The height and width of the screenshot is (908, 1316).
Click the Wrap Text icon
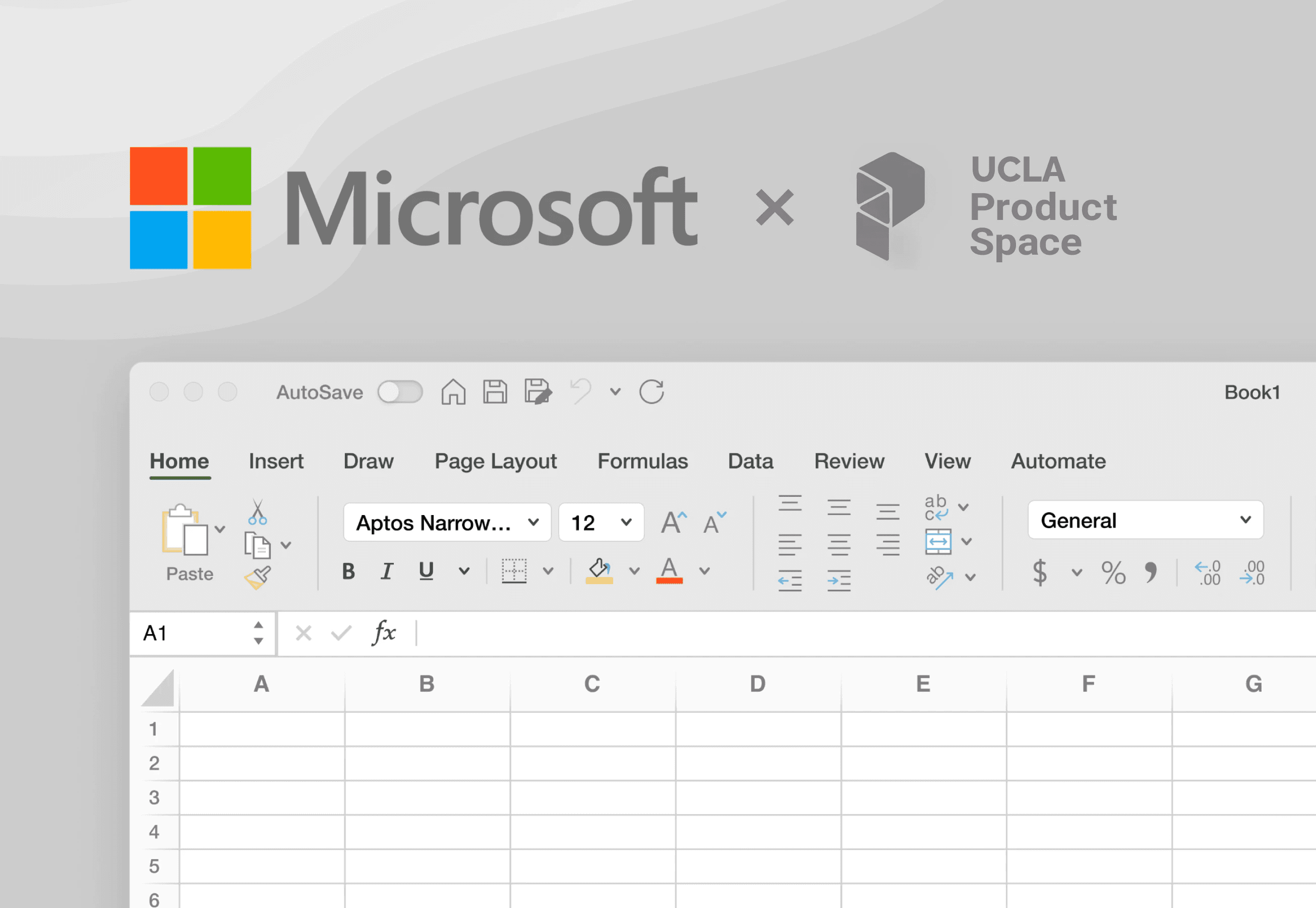(936, 507)
